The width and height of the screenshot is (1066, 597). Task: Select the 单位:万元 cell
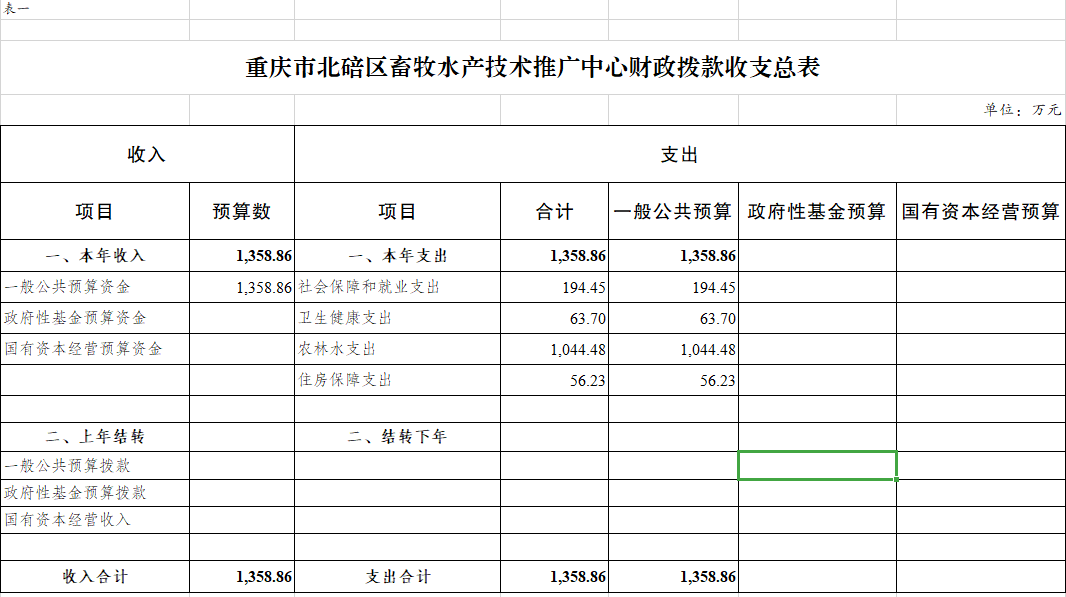(x=981, y=109)
